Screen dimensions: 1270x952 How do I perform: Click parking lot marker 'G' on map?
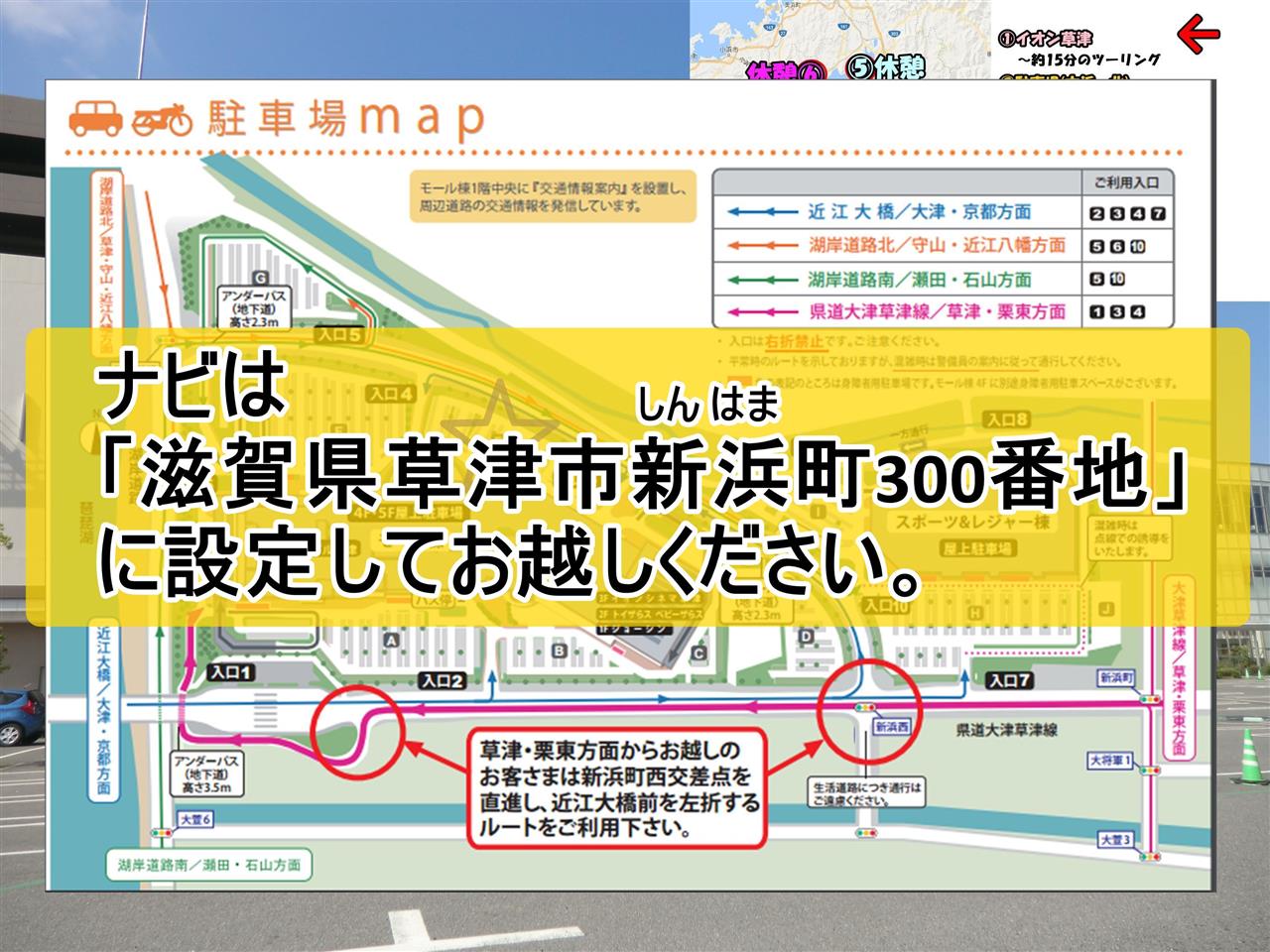tap(260, 277)
